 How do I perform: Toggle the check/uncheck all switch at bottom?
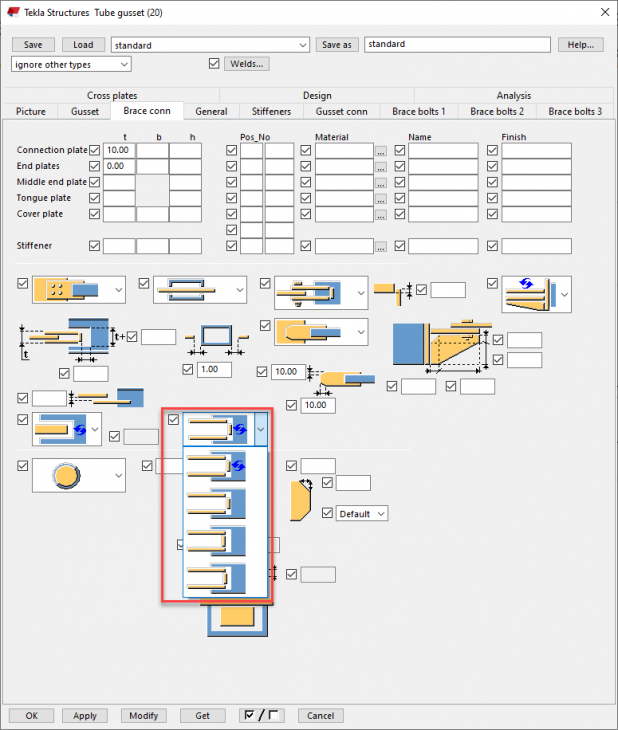262,715
